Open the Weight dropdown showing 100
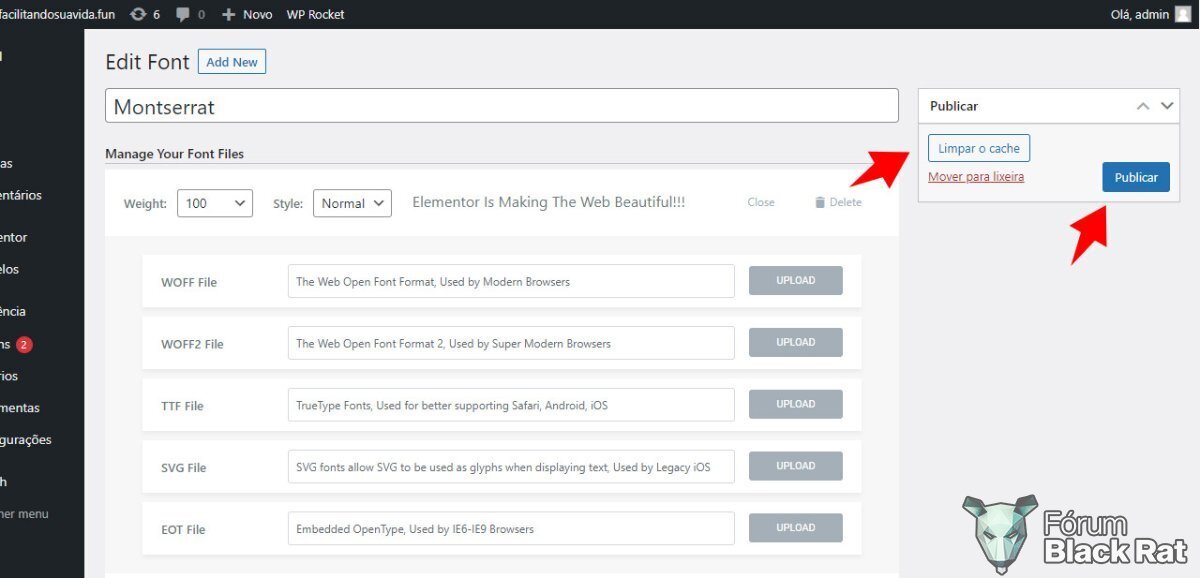 (215, 203)
